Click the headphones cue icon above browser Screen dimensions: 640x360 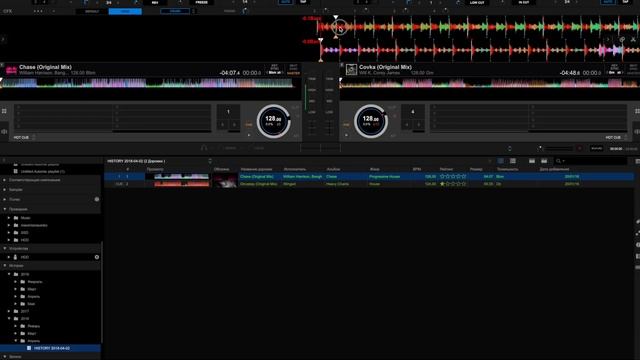204,148
